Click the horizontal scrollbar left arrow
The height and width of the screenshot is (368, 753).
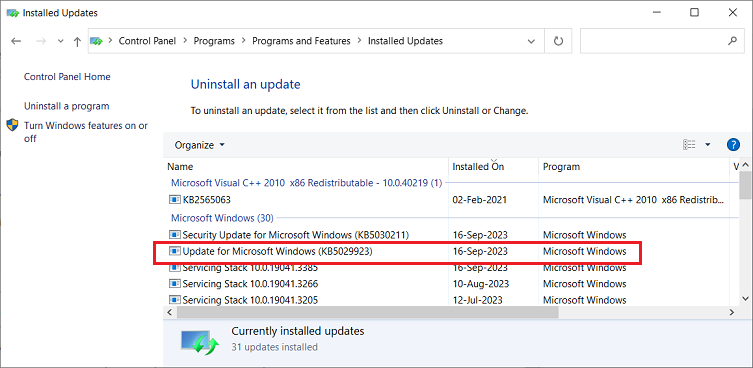(x=170, y=312)
